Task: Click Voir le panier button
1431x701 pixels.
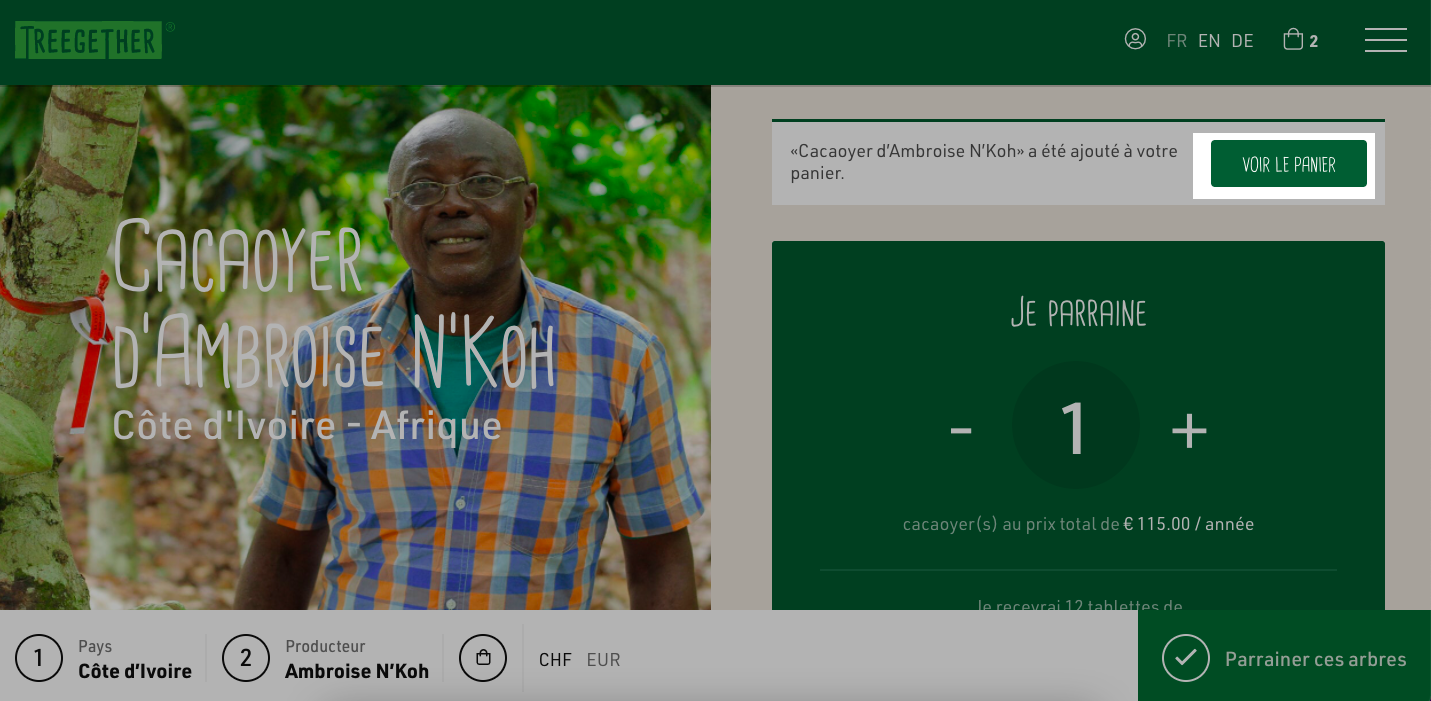Action: click(x=1288, y=164)
